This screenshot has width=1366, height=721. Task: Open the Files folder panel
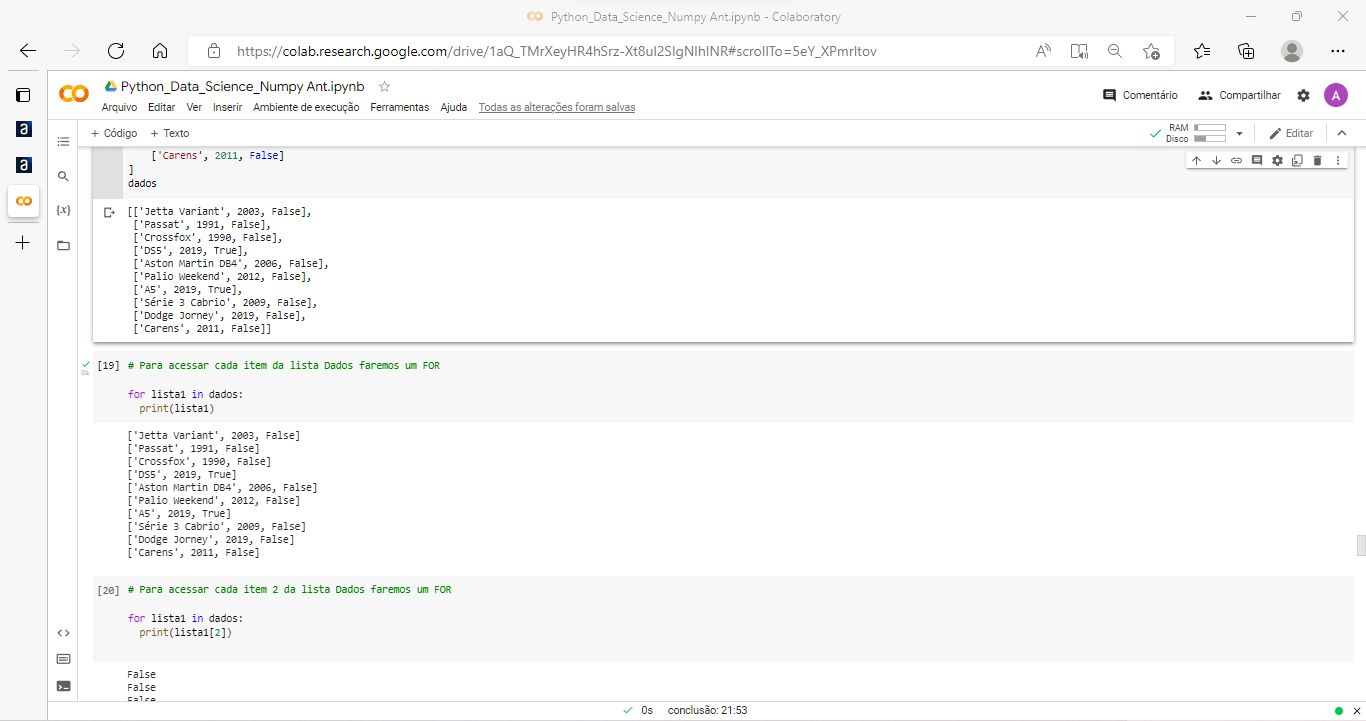point(63,245)
